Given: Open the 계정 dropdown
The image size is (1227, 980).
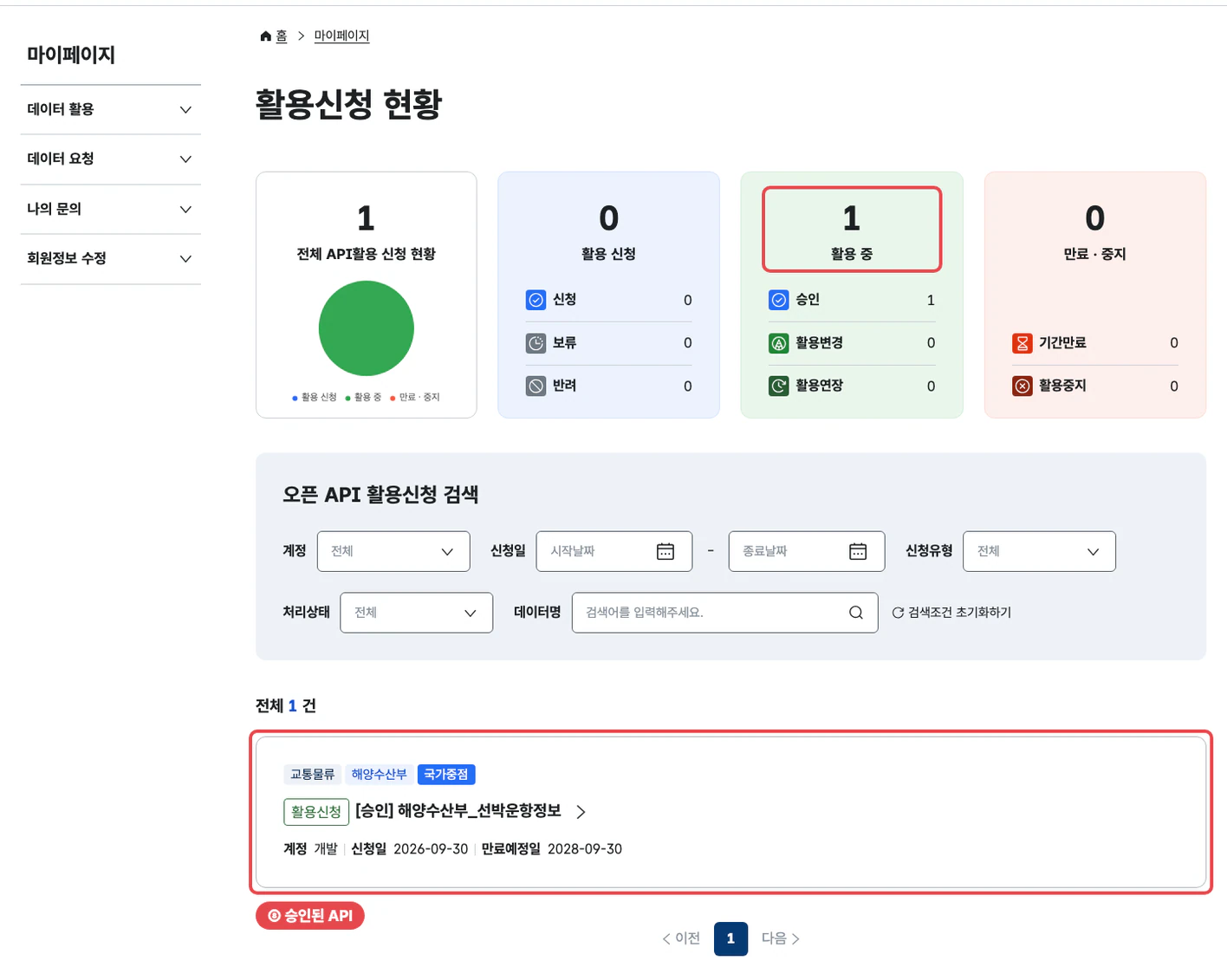Looking at the screenshot, I should point(393,551).
